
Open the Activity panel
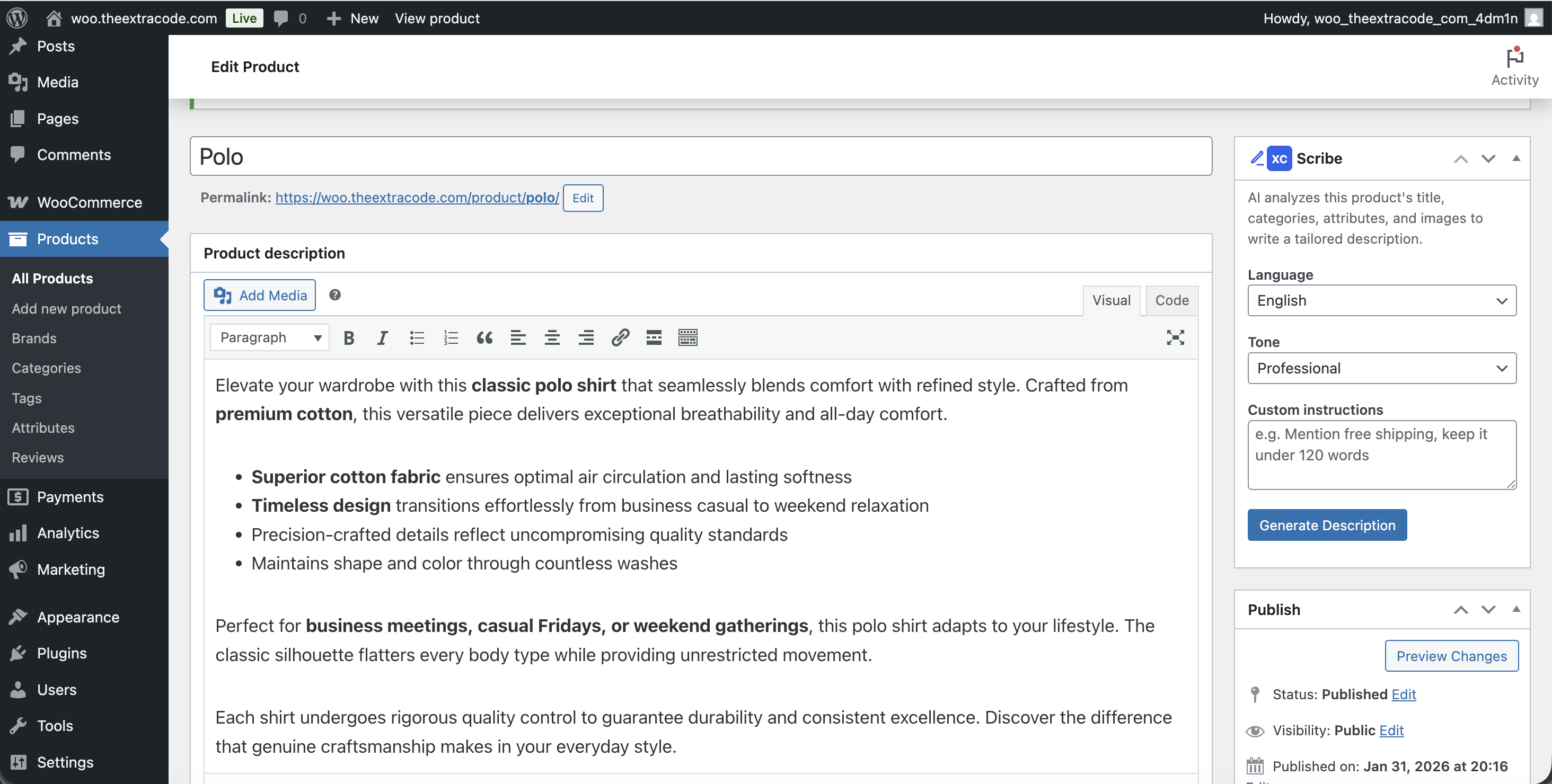click(1514, 66)
